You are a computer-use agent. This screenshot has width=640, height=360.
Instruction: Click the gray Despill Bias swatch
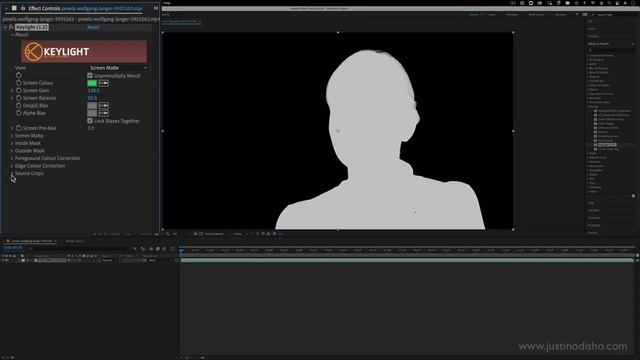(92, 106)
